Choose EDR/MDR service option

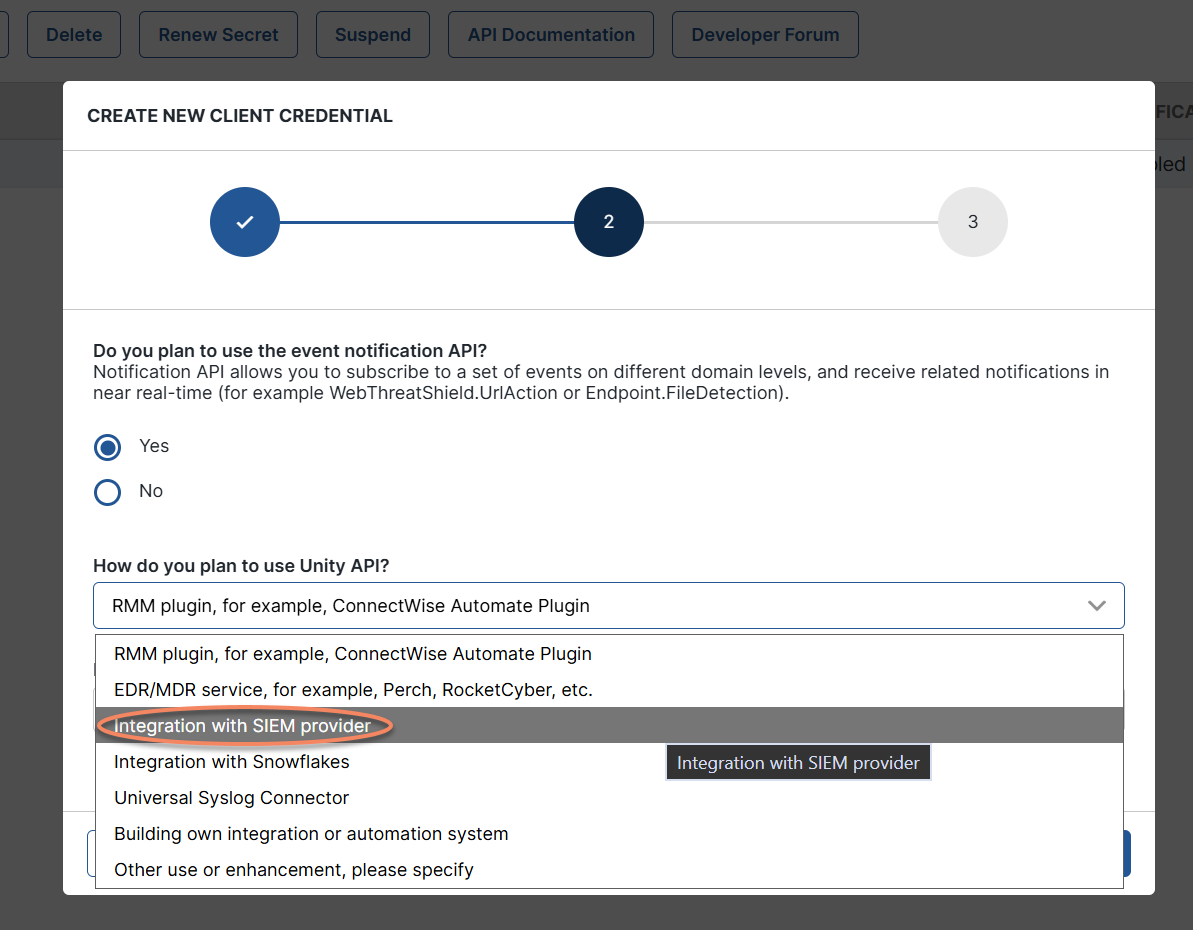(609, 690)
